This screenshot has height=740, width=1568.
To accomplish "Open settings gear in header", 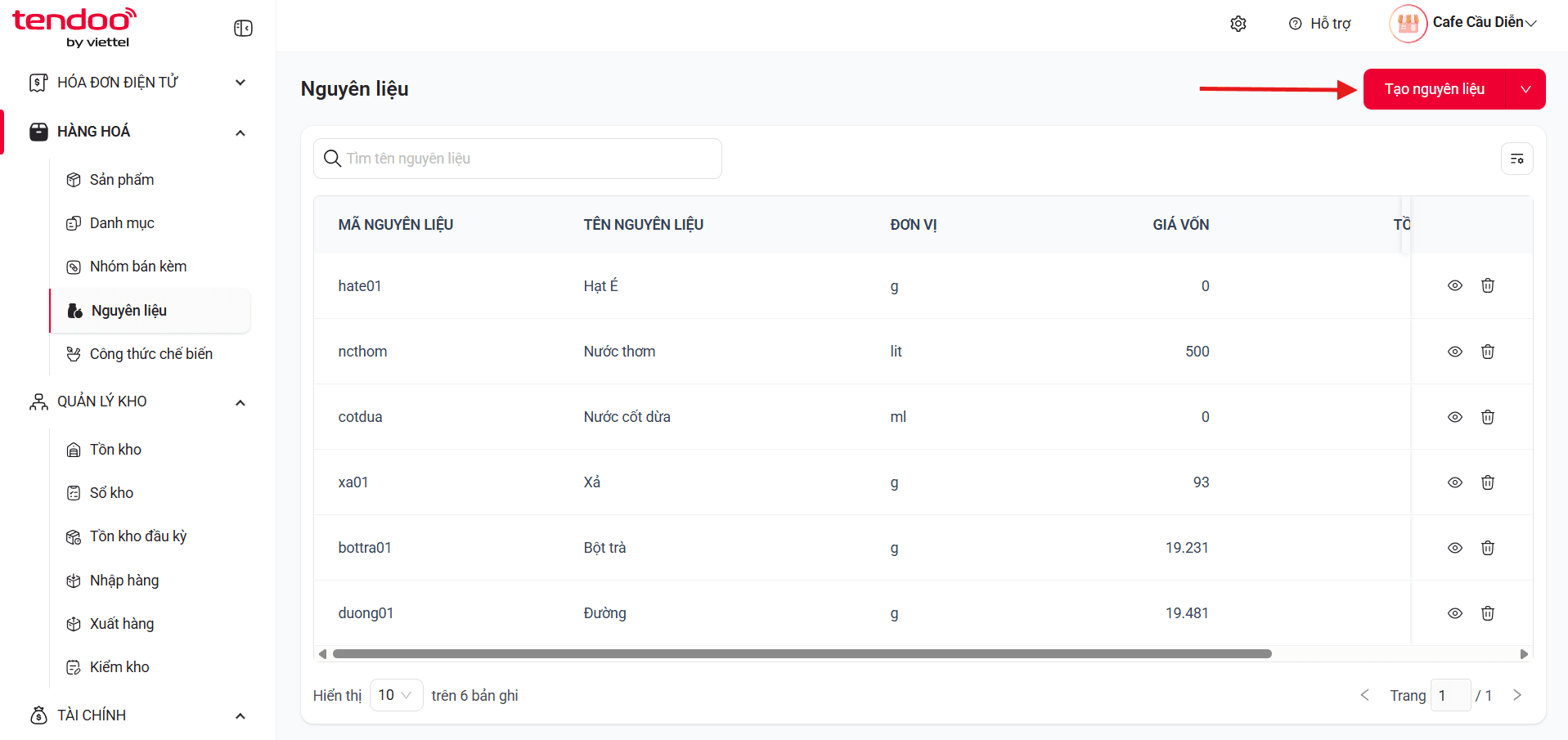I will 1238,24.
